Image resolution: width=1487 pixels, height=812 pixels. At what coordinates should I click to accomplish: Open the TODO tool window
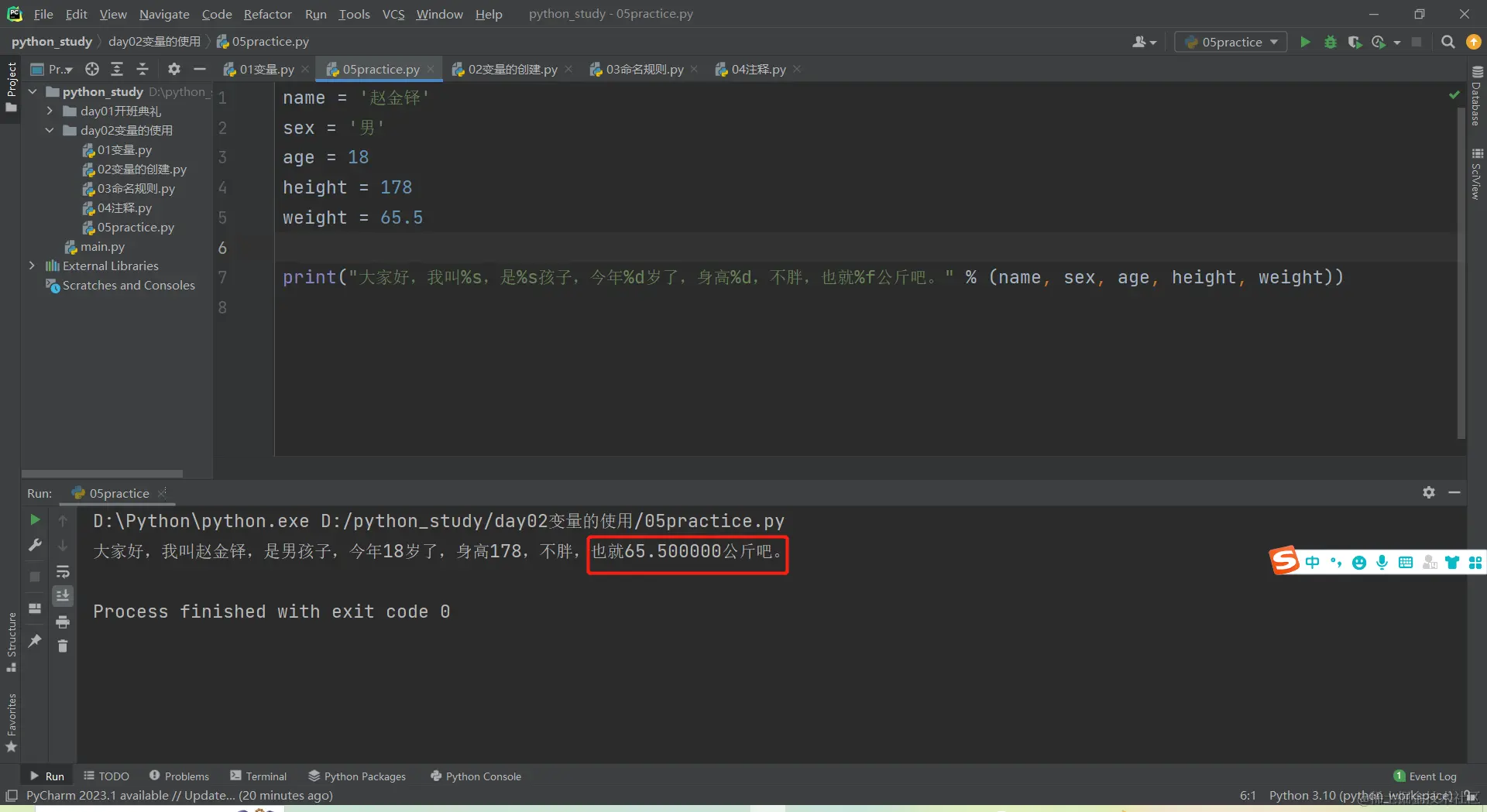[x=106, y=776]
